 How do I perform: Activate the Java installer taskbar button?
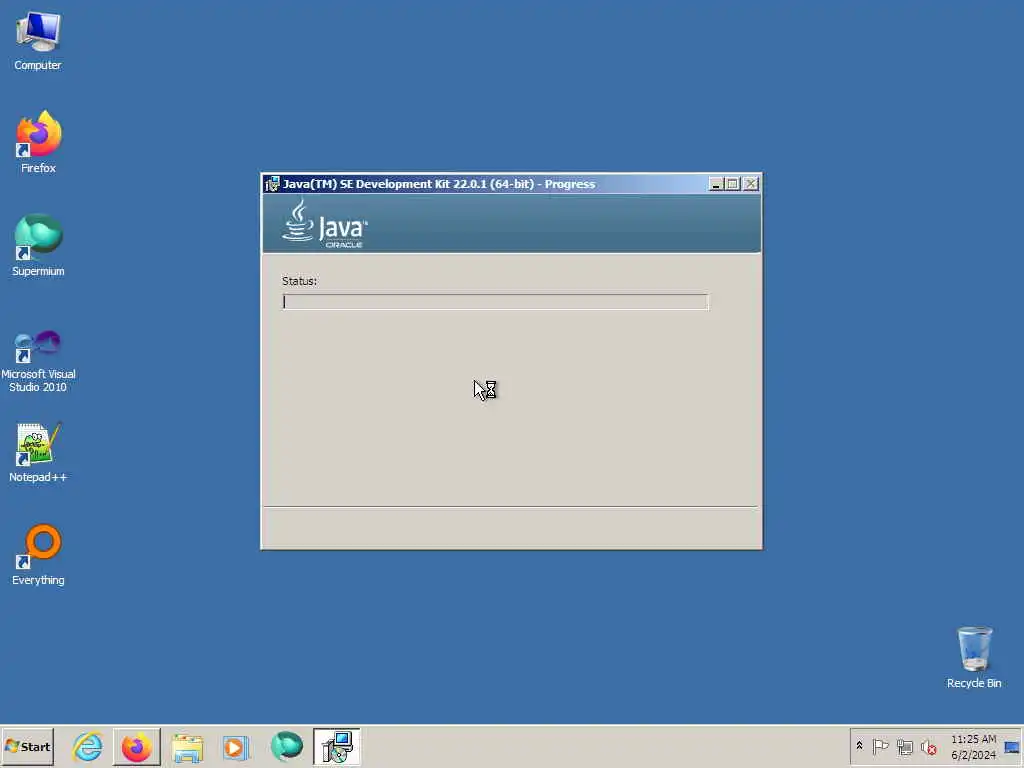pyautogui.click(x=336, y=746)
